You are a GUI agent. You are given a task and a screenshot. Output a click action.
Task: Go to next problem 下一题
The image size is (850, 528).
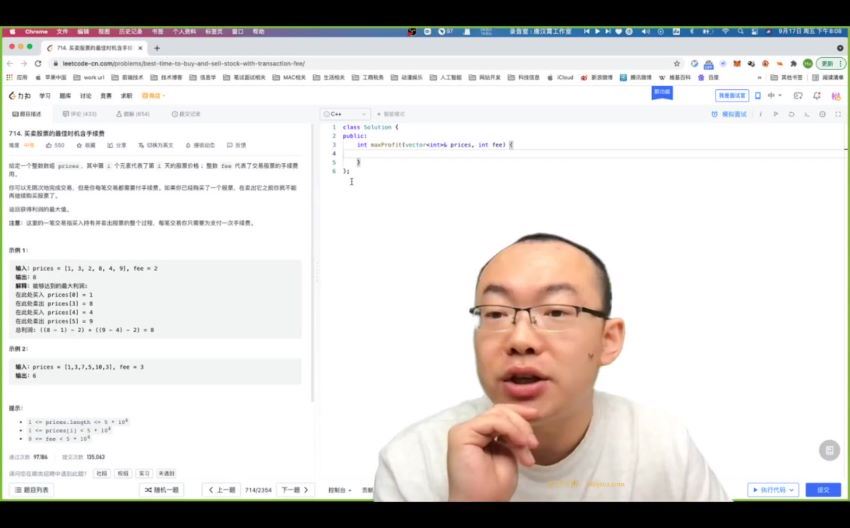click(295, 490)
